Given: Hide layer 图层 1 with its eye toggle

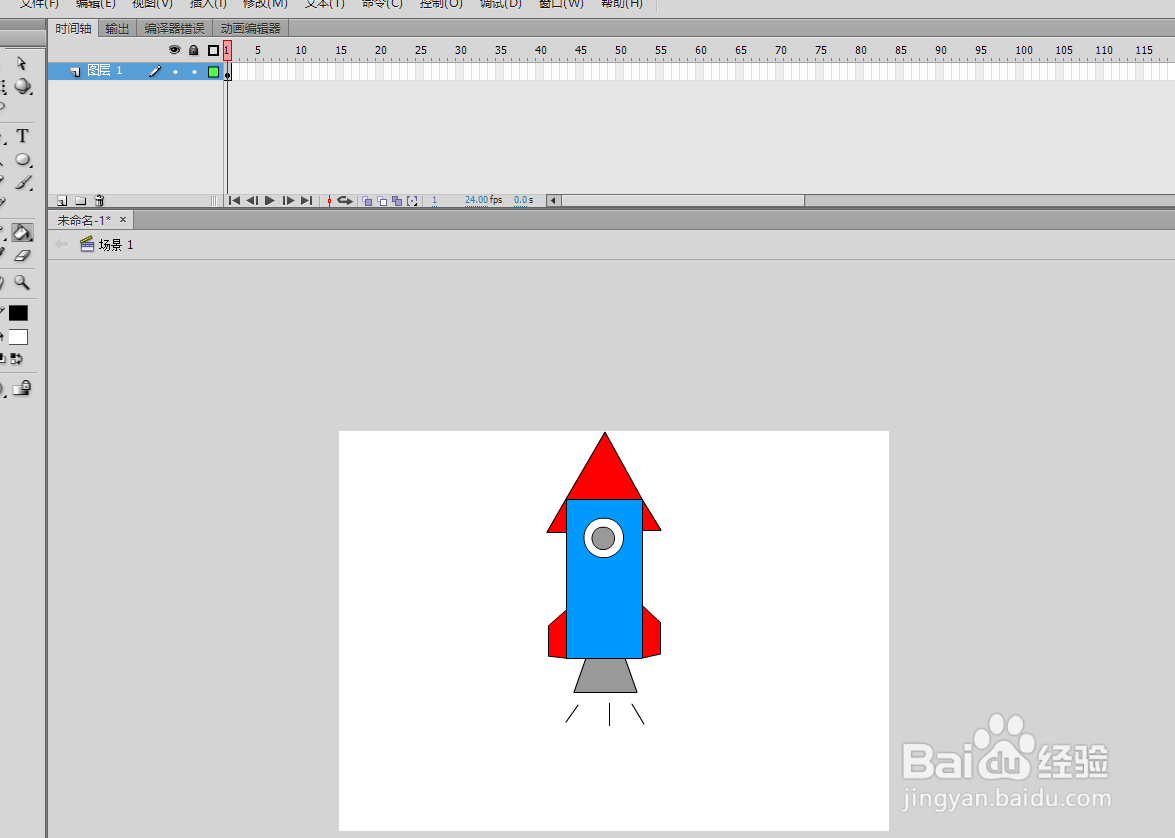Looking at the screenshot, I should click(x=175, y=71).
